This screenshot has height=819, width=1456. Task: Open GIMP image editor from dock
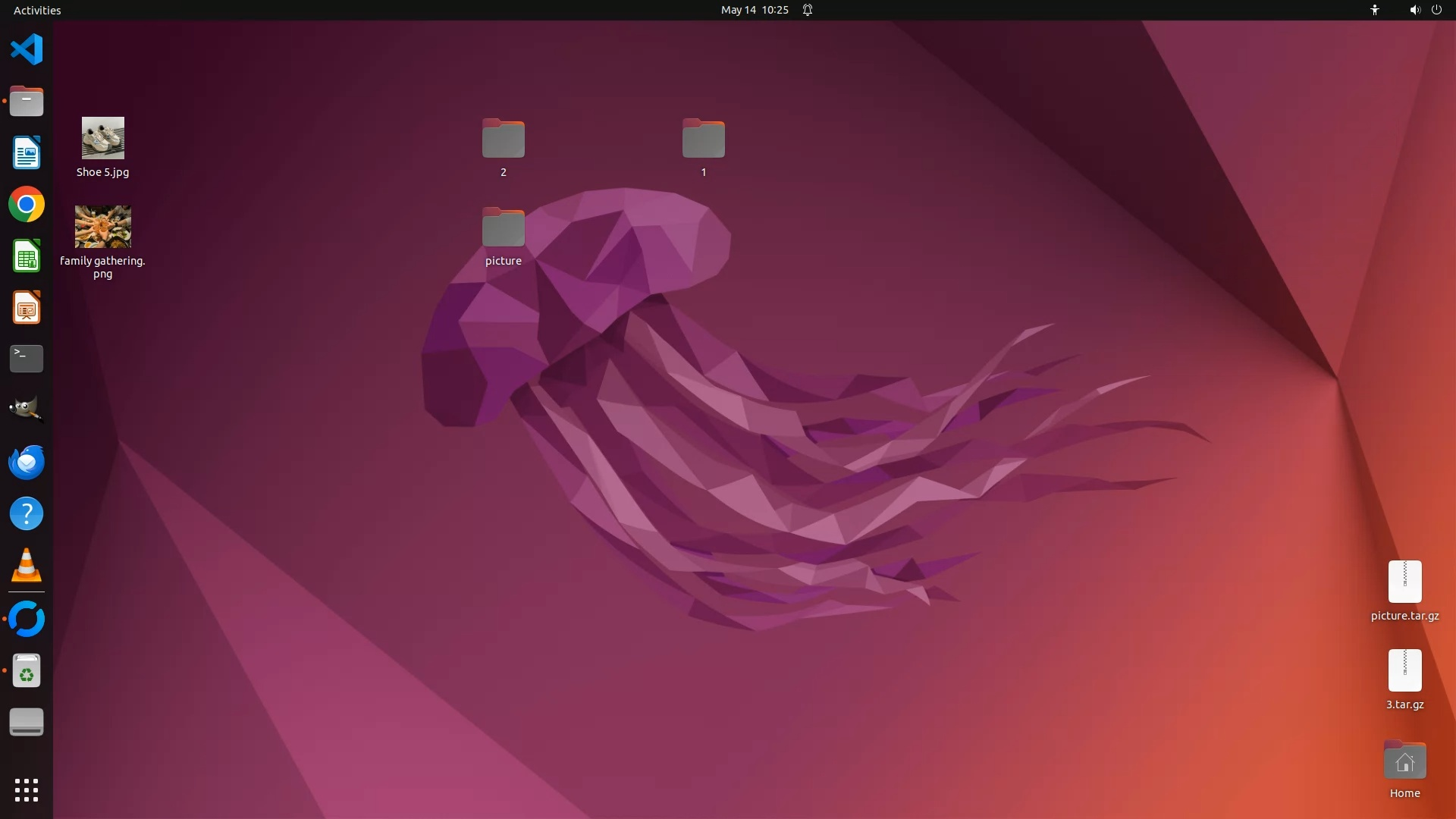27,410
